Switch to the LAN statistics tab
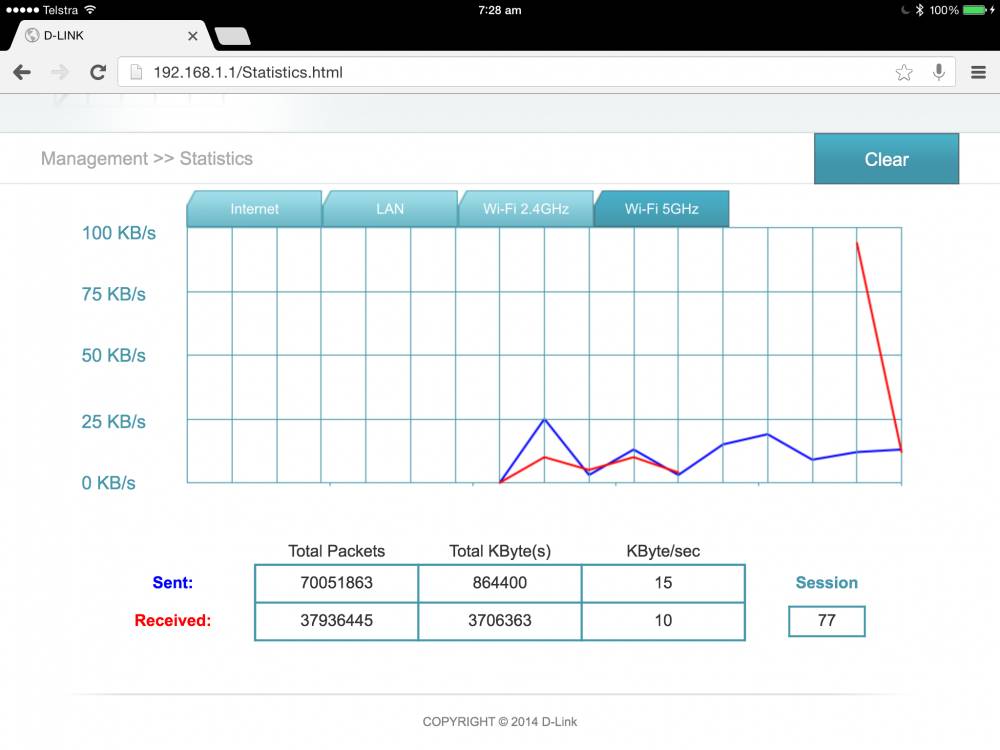The width and height of the screenshot is (1000, 750). coord(390,209)
